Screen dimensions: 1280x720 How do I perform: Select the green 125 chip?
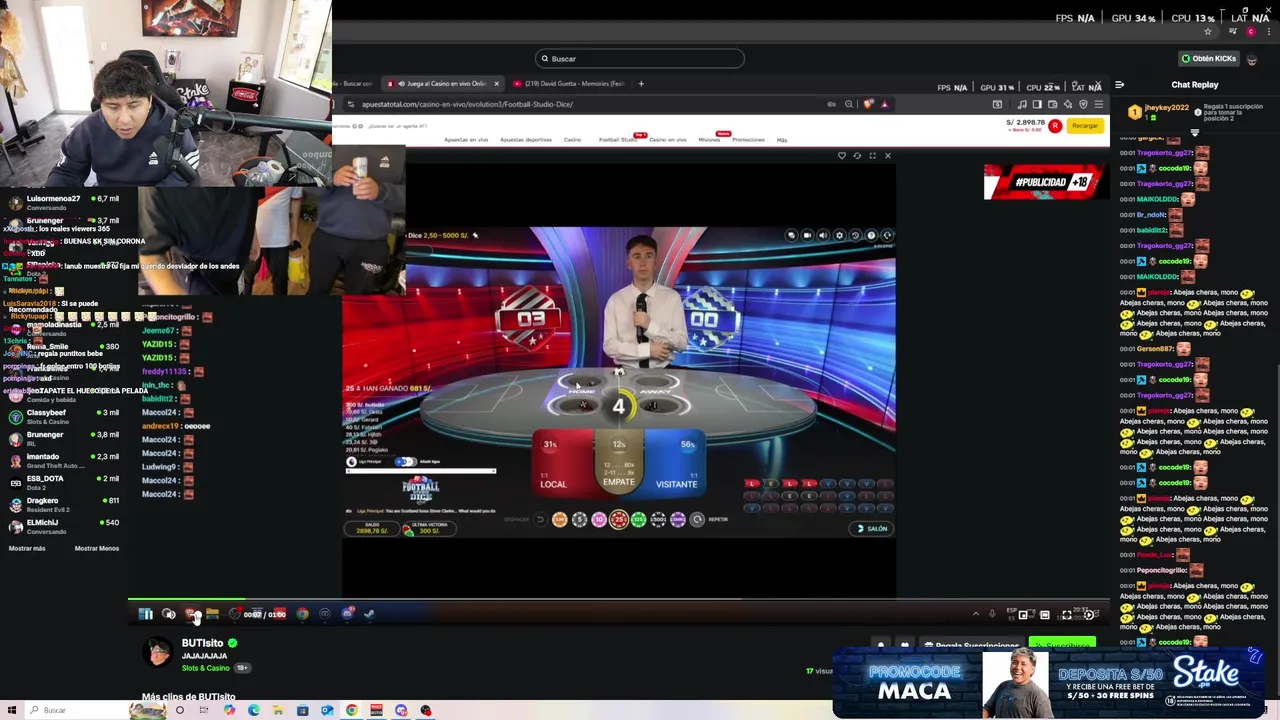click(639, 520)
